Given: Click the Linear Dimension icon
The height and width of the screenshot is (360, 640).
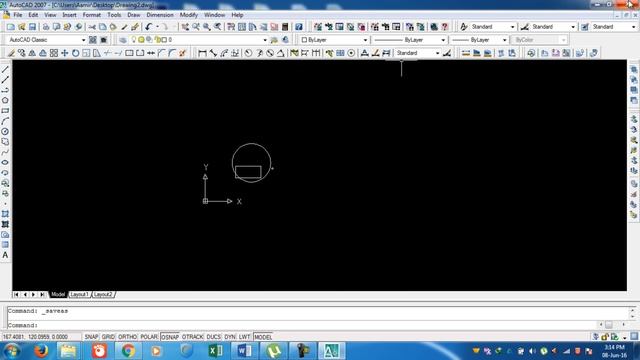Looking at the screenshot, I should [x=202, y=53].
